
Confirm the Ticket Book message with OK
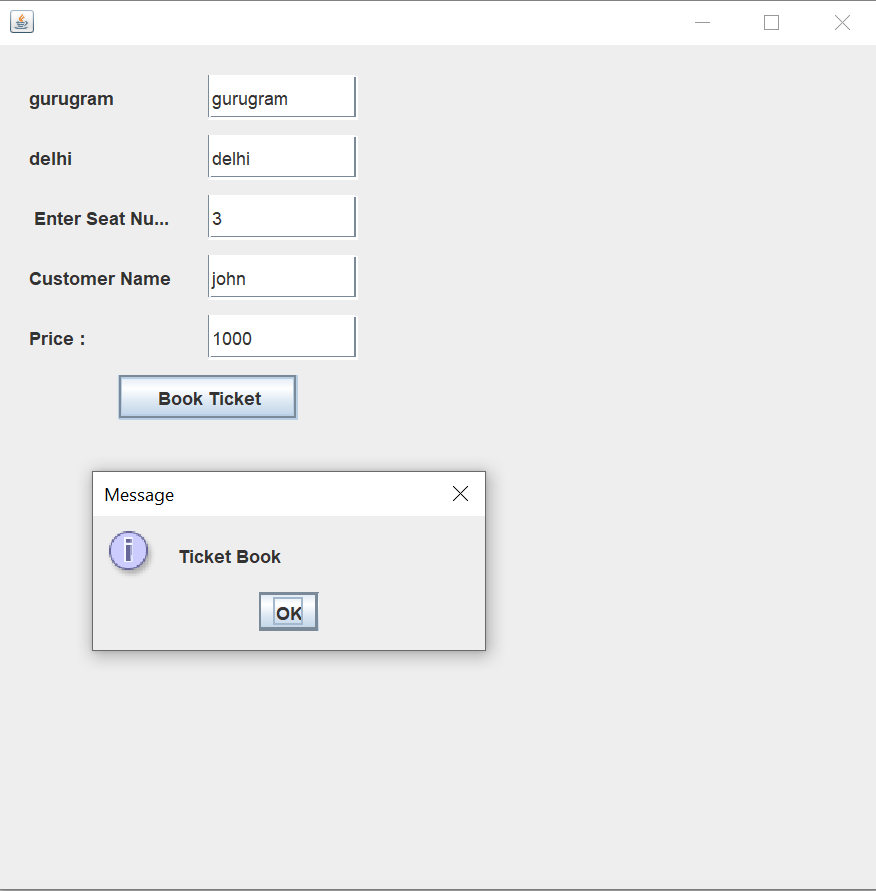coord(289,612)
